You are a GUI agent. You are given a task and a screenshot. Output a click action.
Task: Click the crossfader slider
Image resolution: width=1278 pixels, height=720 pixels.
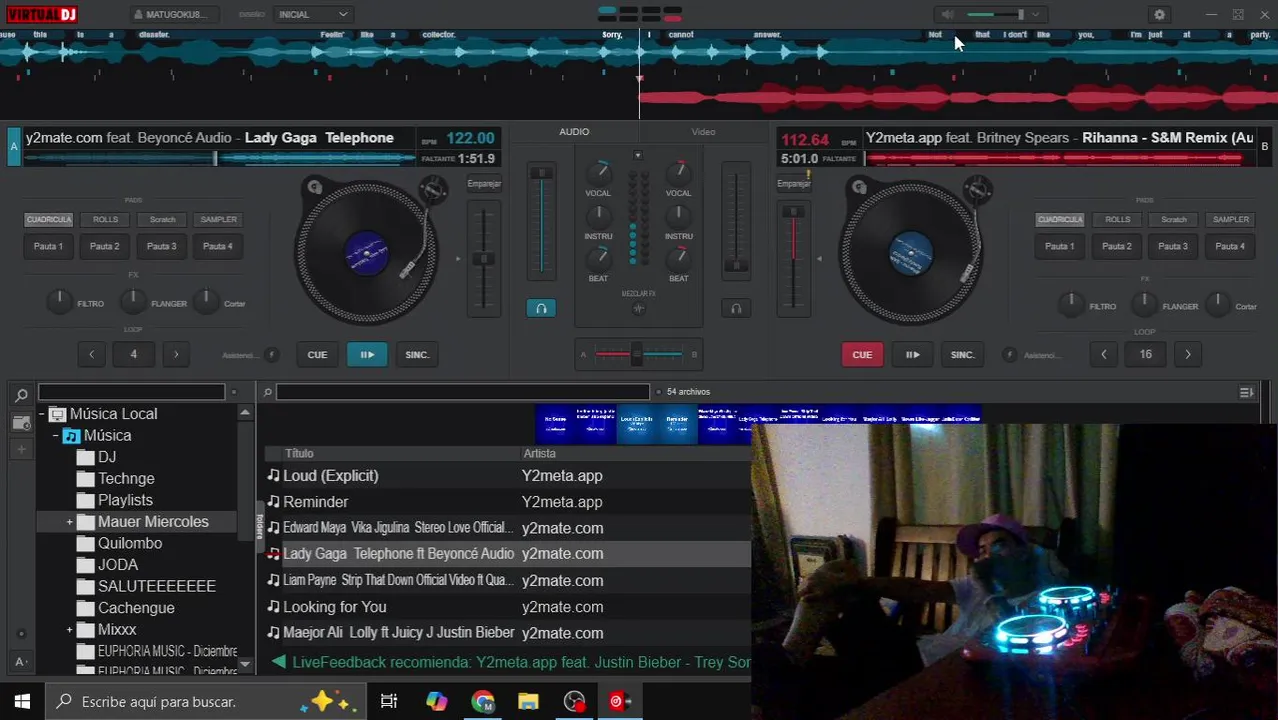(x=638, y=354)
